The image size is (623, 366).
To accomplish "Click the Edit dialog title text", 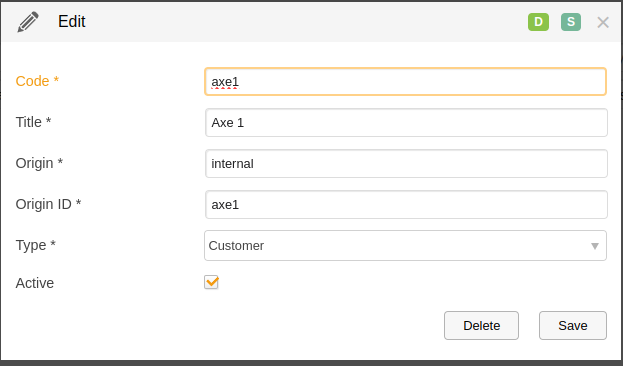I will [72, 21].
